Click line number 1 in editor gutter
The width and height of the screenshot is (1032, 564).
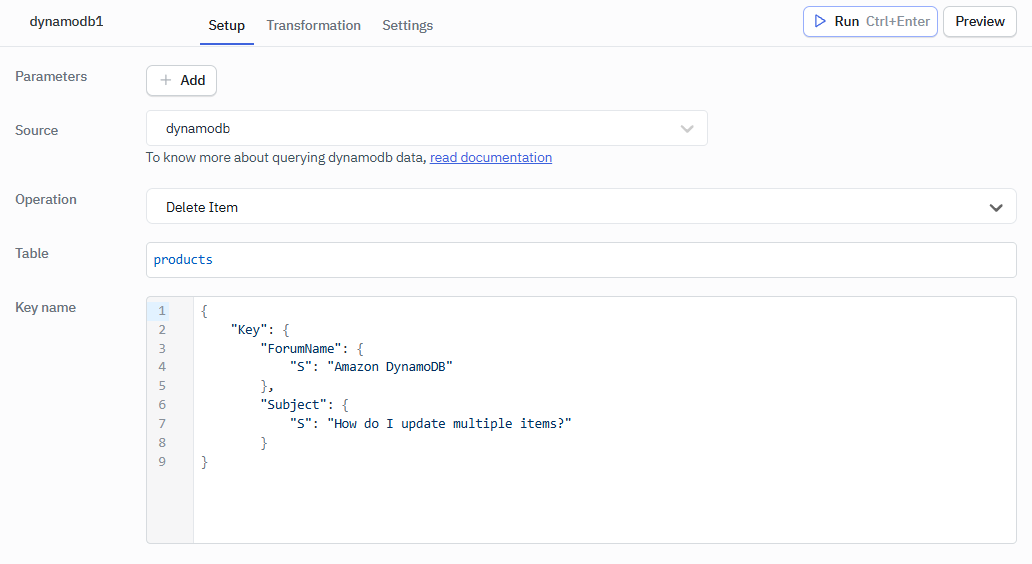[161, 311]
